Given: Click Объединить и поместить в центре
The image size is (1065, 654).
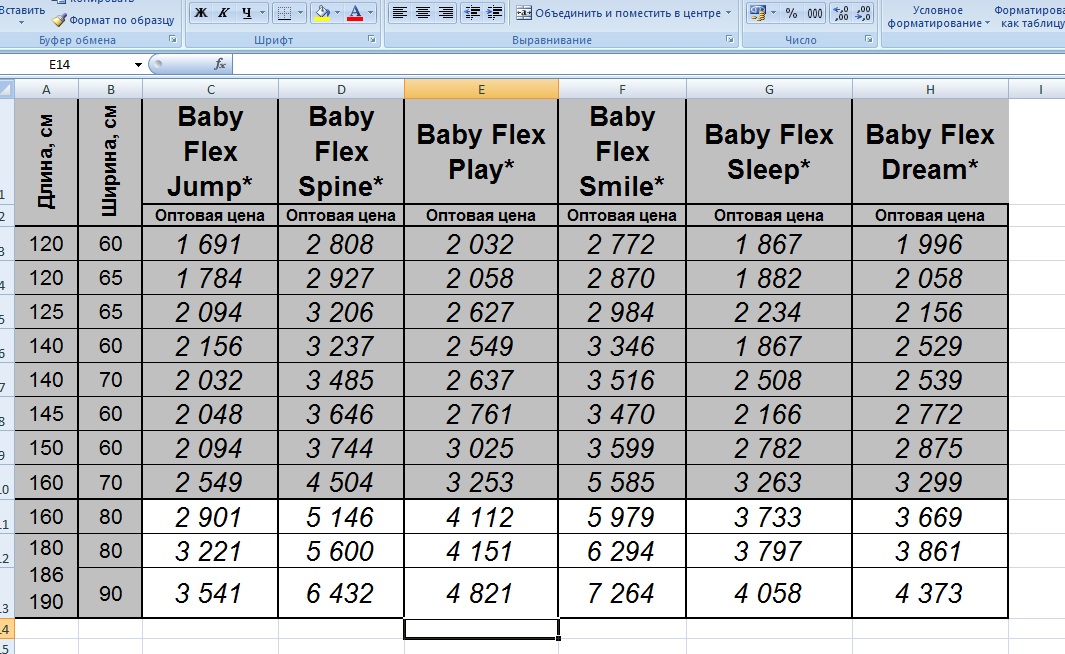Looking at the screenshot, I should pyautogui.click(x=624, y=13).
